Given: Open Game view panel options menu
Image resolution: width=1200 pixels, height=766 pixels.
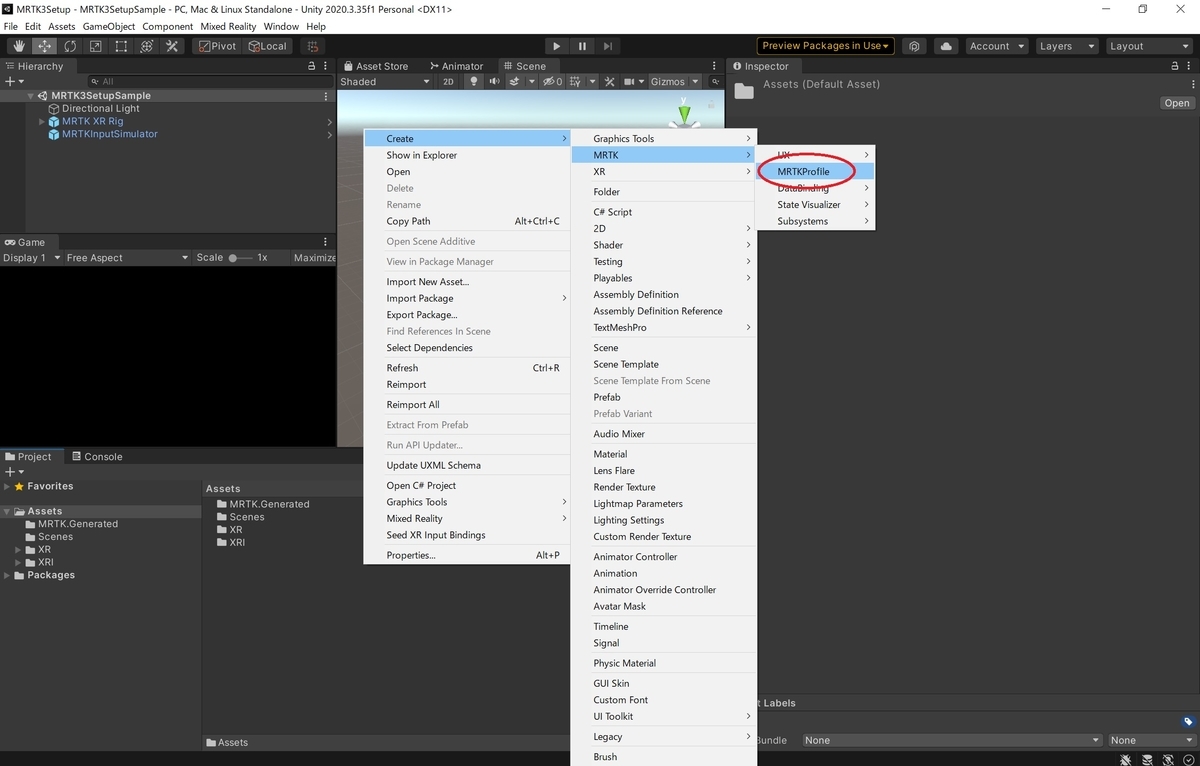Looking at the screenshot, I should [x=327, y=242].
